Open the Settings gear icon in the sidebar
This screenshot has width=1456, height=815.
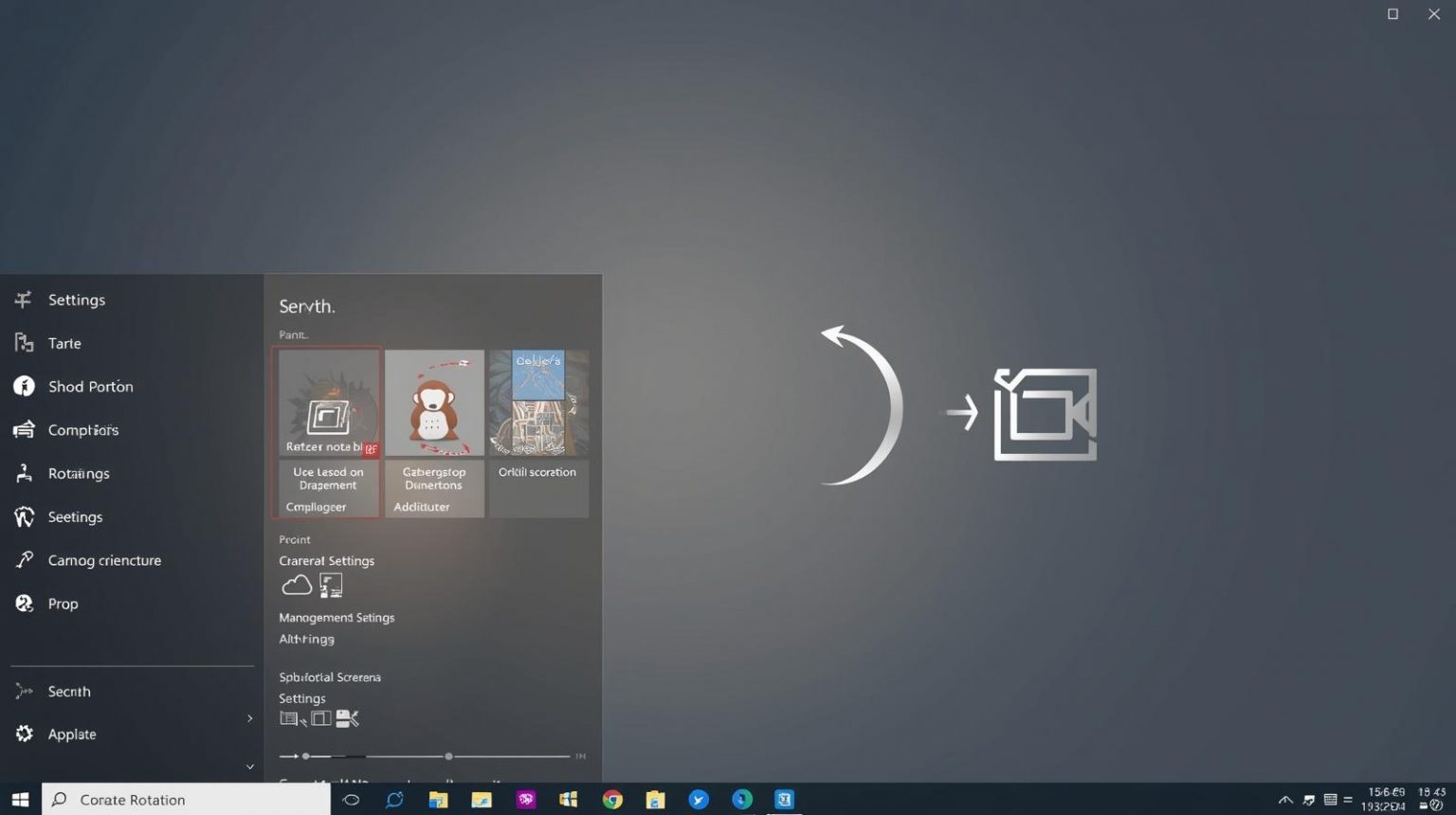click(x=23, y=299)
